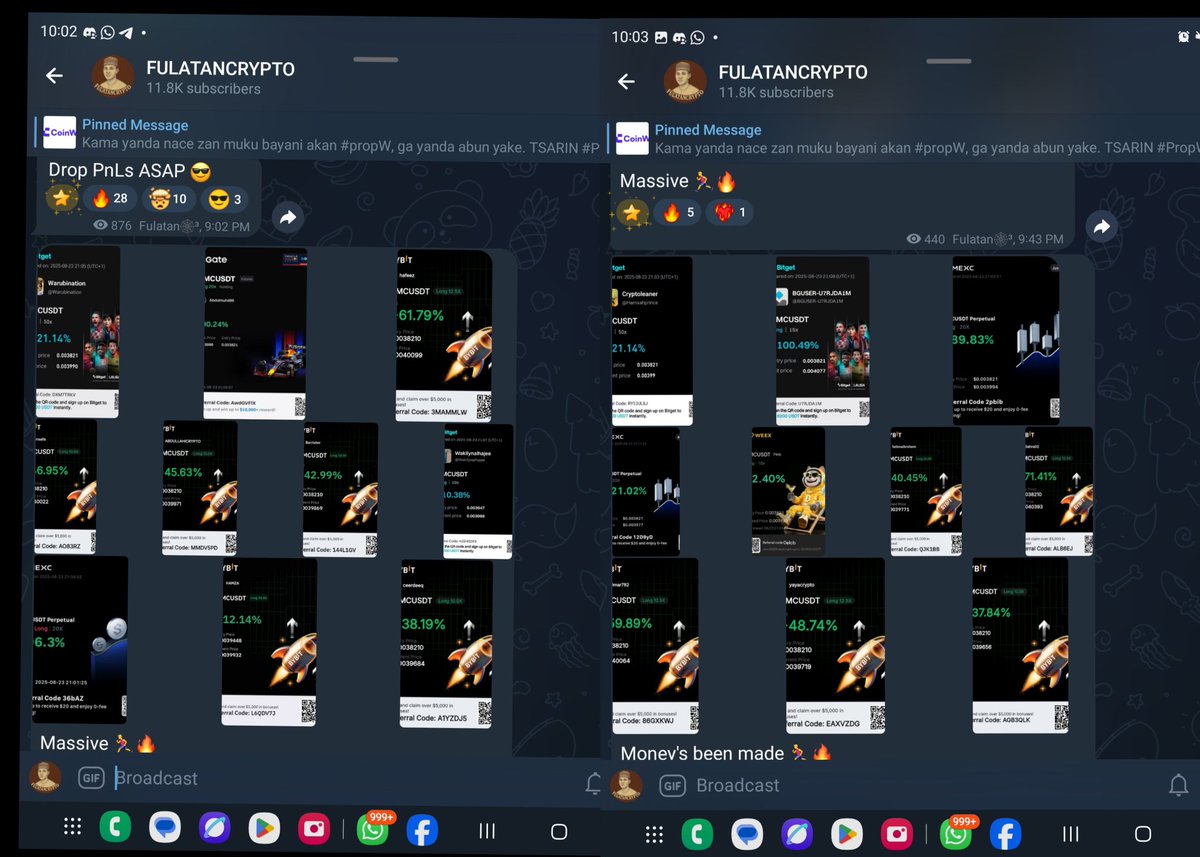
Task: Open WhatsApp with 999+ badge in left dock
Action: [x=373, y=829]
